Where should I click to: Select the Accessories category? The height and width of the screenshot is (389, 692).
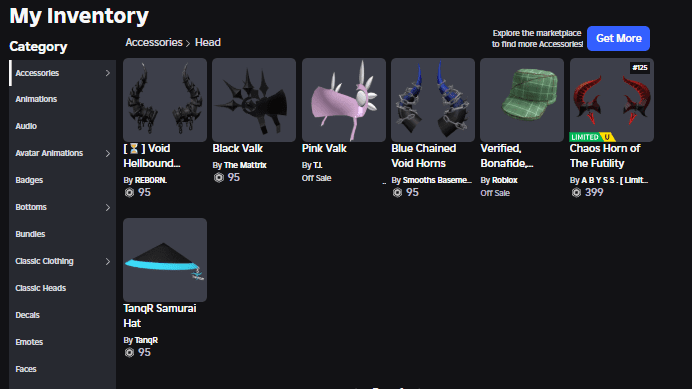[63, 73]
